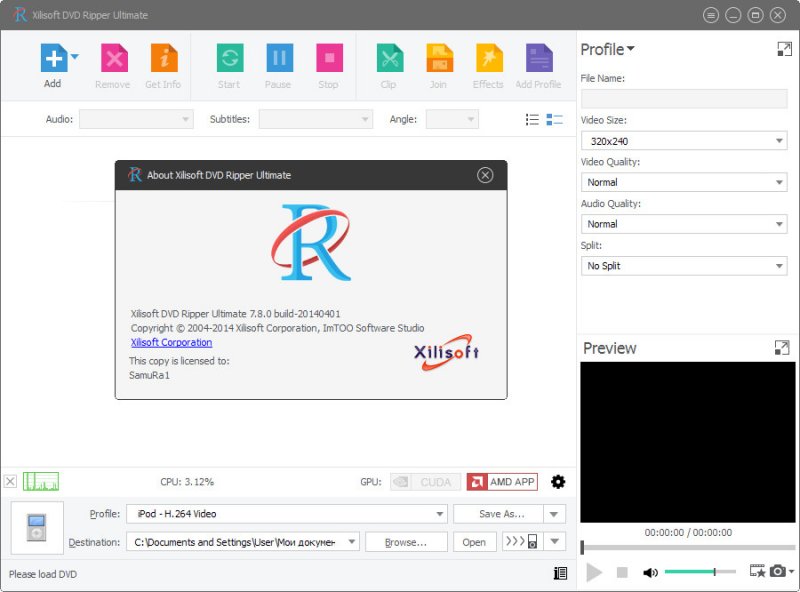Open the Destination path dropdown
The width and height of the screenshot is (800, 592).
(243, 542)
